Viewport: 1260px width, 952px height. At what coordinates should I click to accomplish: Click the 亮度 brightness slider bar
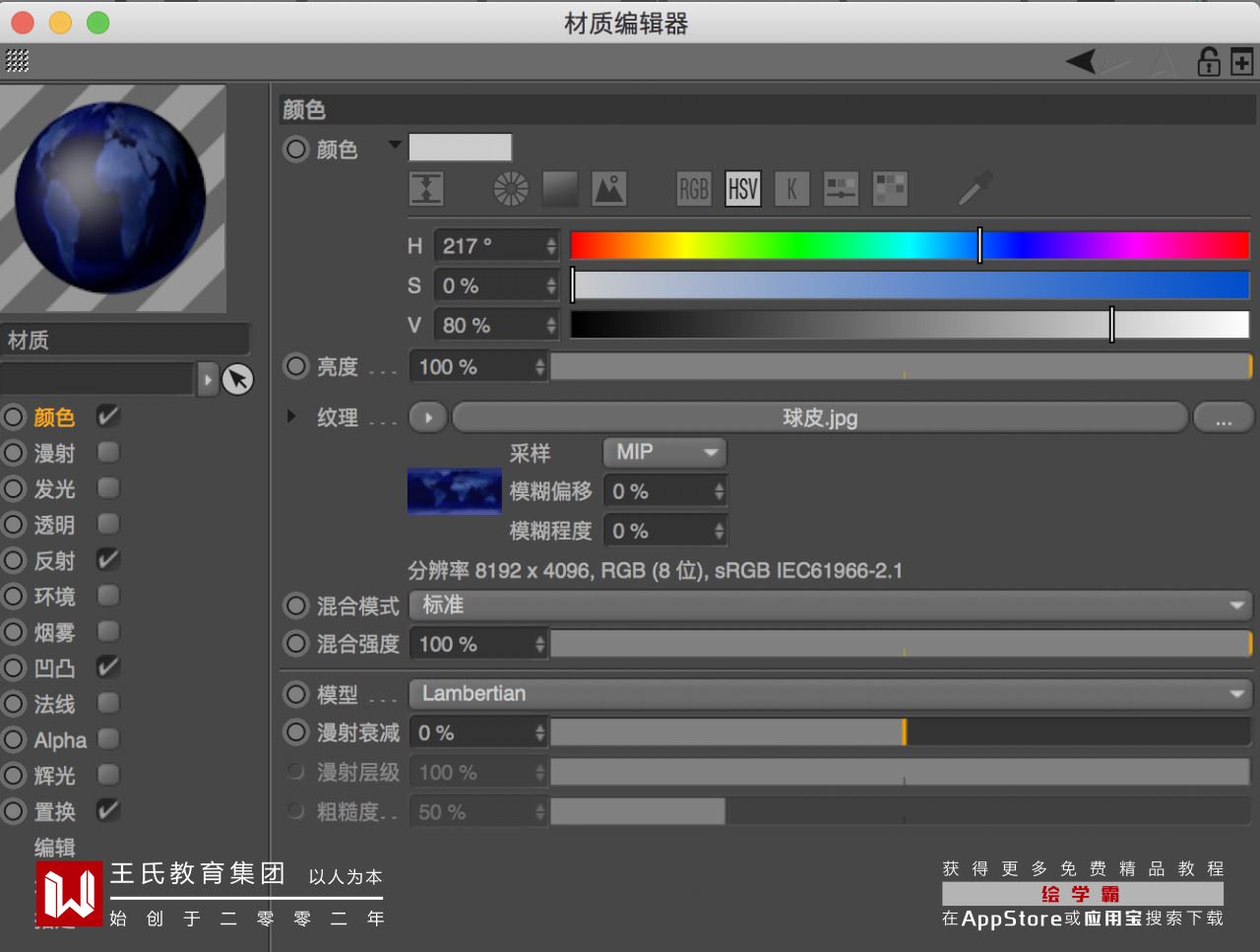(x=901, y=367)
